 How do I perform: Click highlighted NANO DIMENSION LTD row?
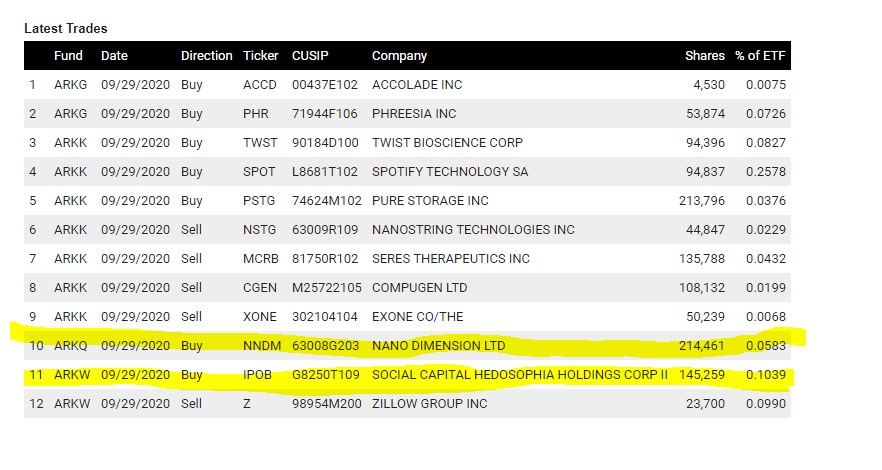point(407,345)
